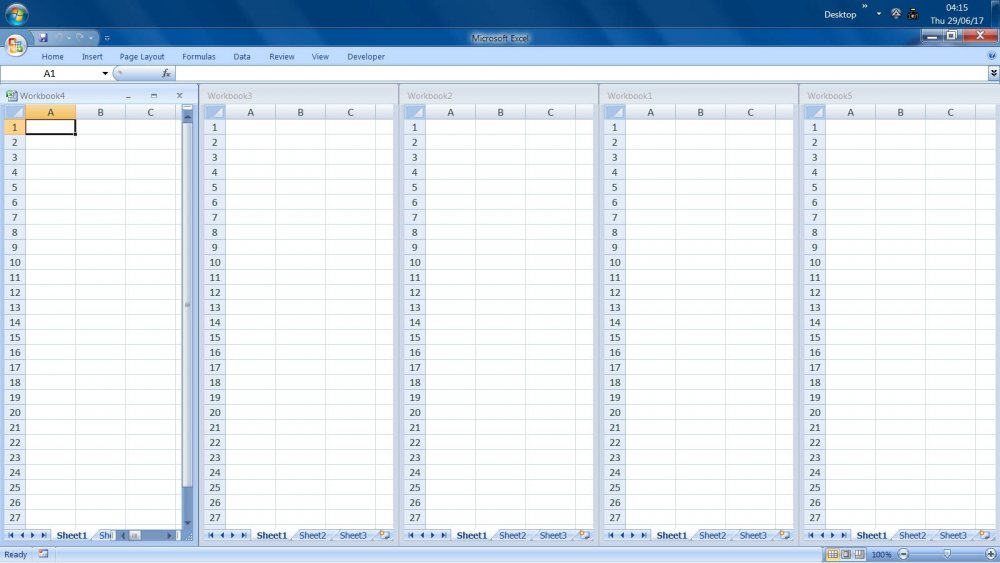This screenshot has width=1000, height=563.
Task: Click the zoom slider handle
Action: click(947, 554)
